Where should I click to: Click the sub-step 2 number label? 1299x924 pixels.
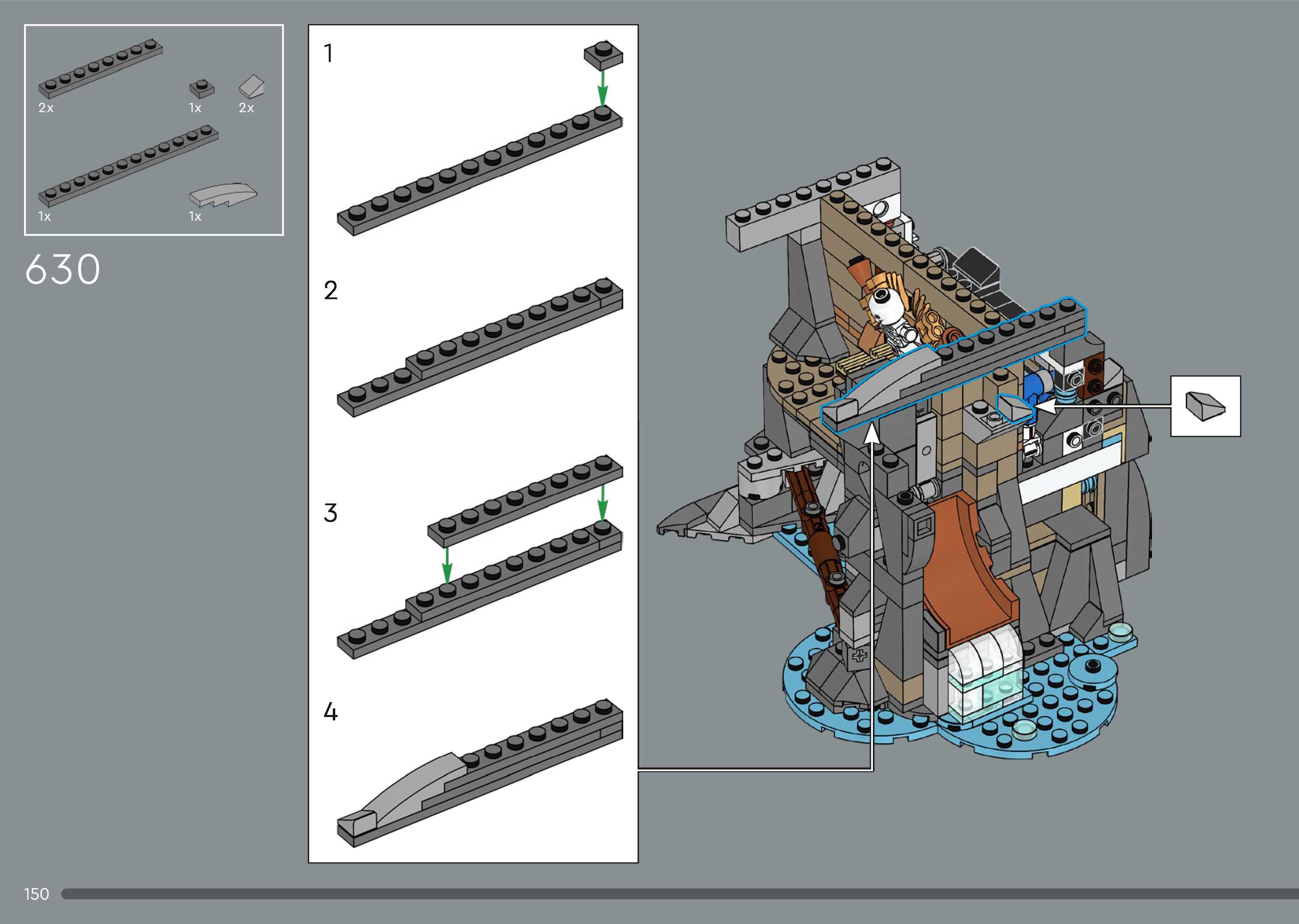point(330,291)
